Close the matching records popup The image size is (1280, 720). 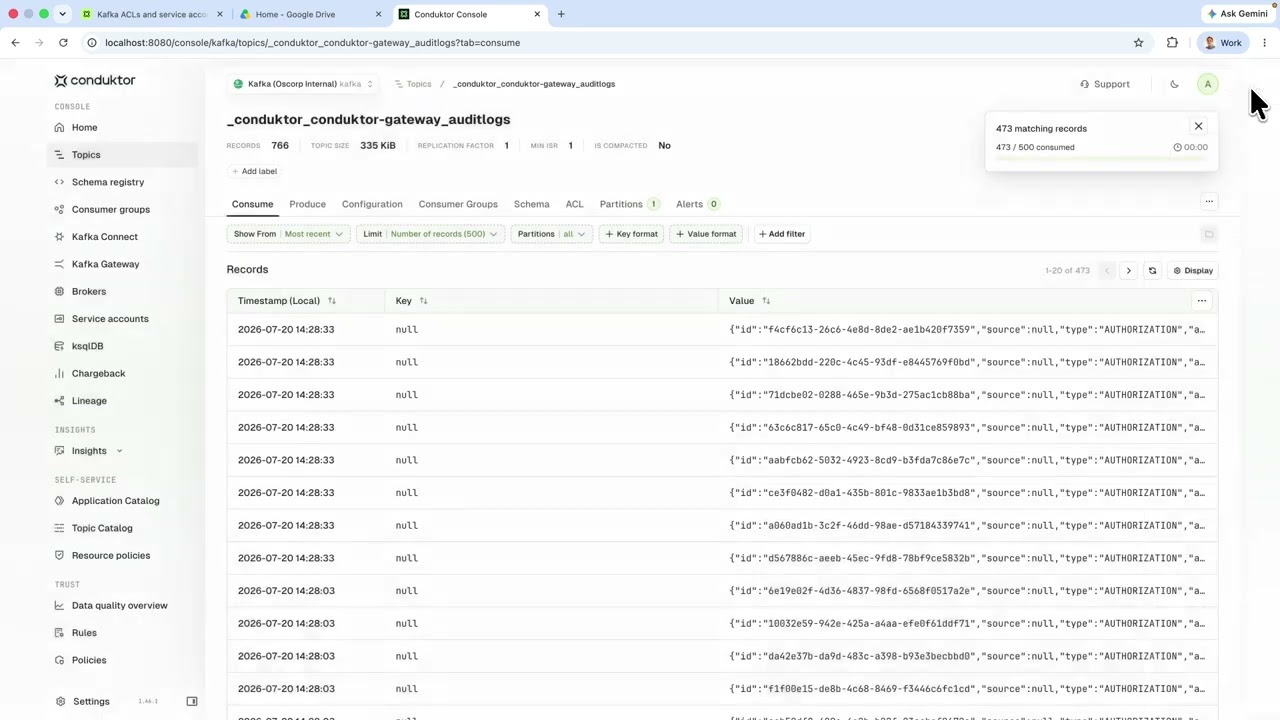(1198, 126)
